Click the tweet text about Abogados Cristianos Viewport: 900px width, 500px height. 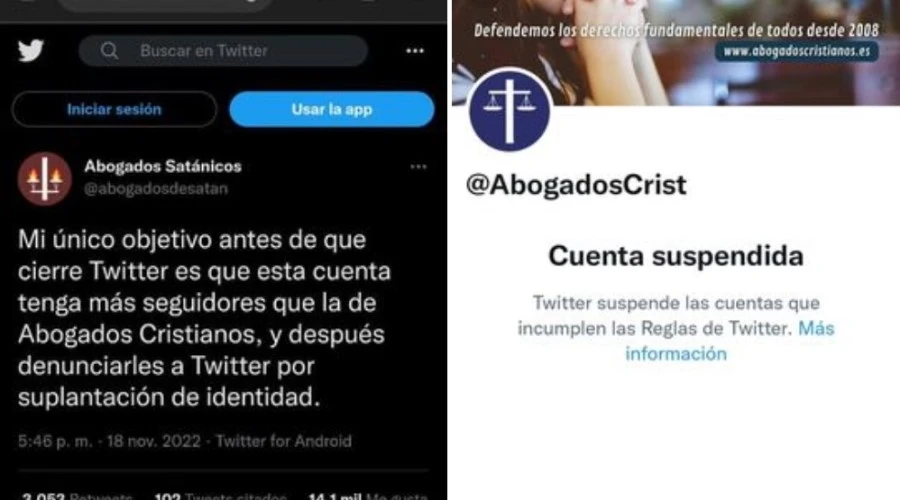(x=204, y=317)
